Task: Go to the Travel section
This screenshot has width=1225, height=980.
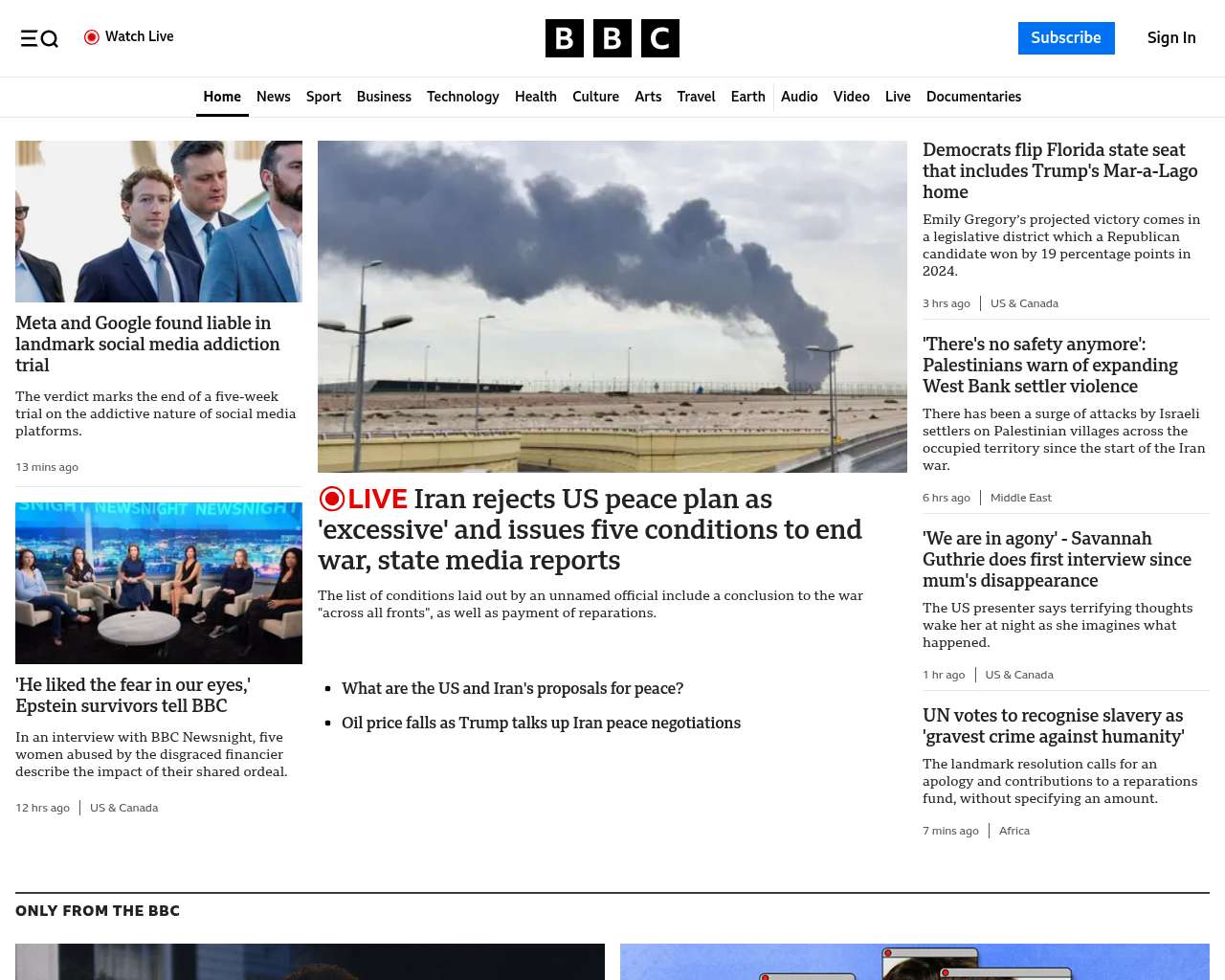Action: coord(696,97)
